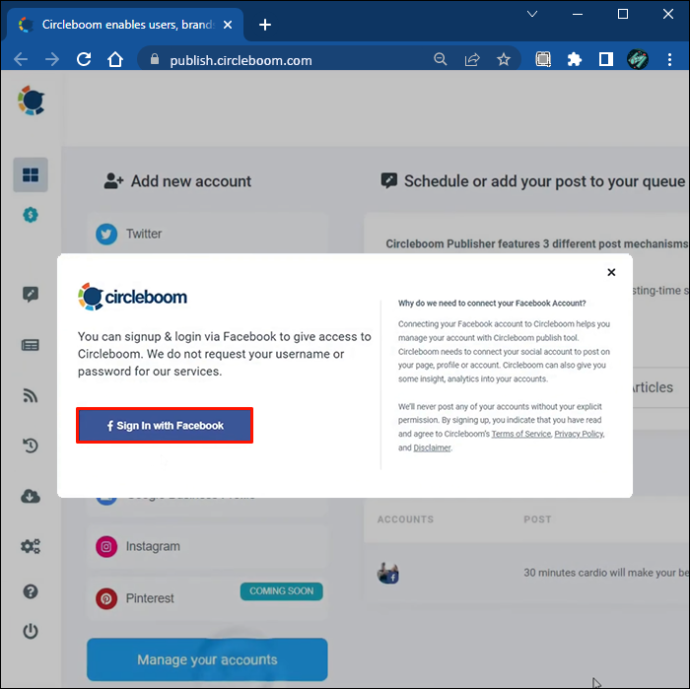
Task: Click the browser forward arrow
Action: tap(52, 59)
